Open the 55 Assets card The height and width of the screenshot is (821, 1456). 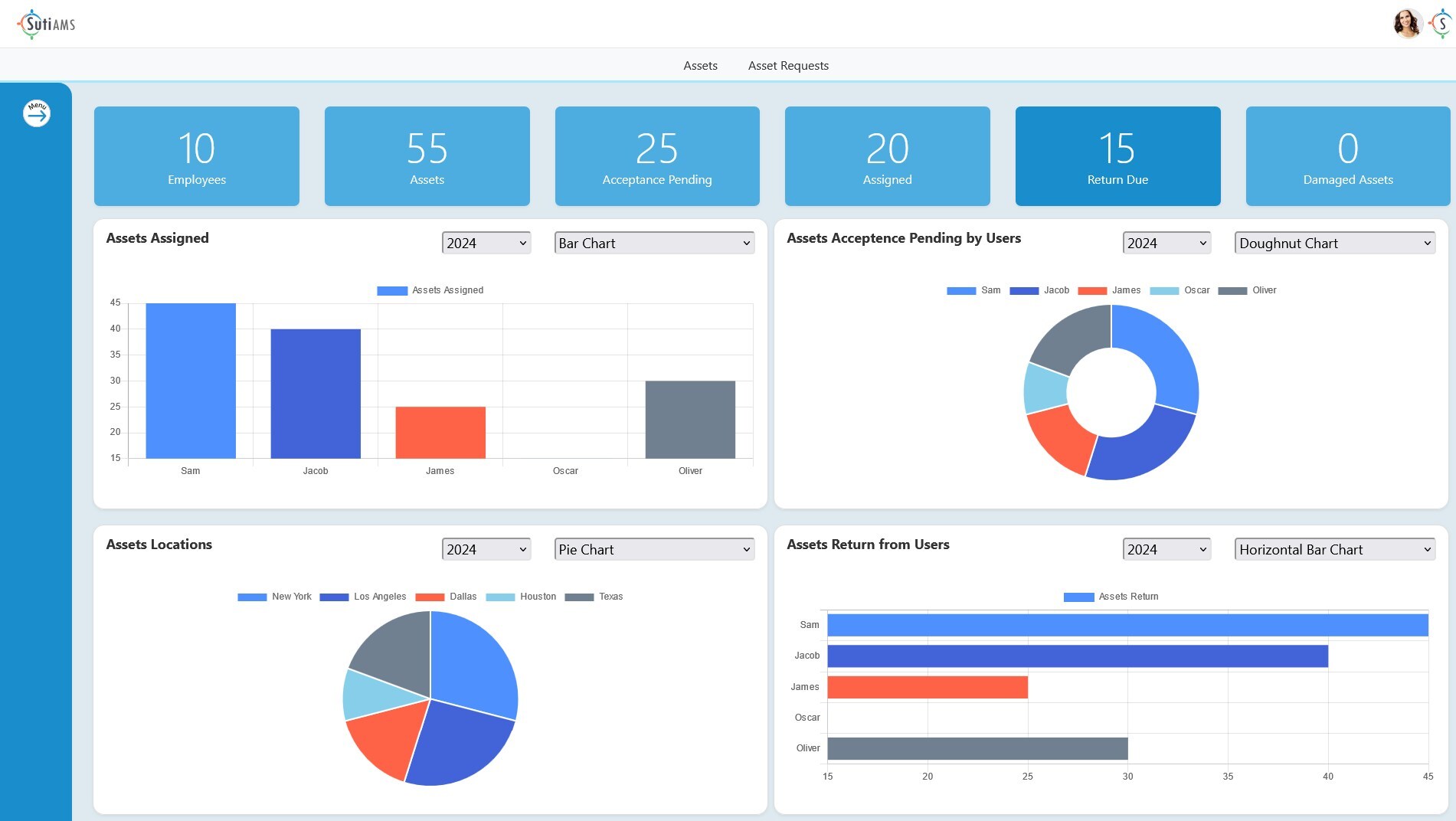427,156
